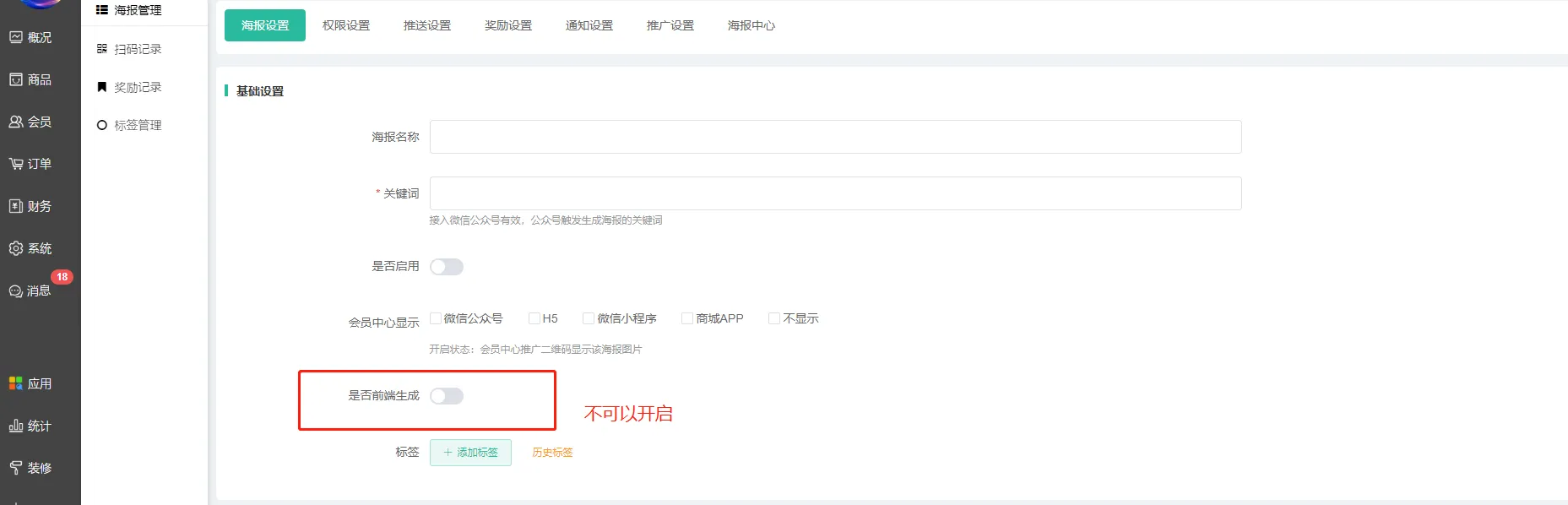Switch to the 通知设置 tab

coord(589,25)
